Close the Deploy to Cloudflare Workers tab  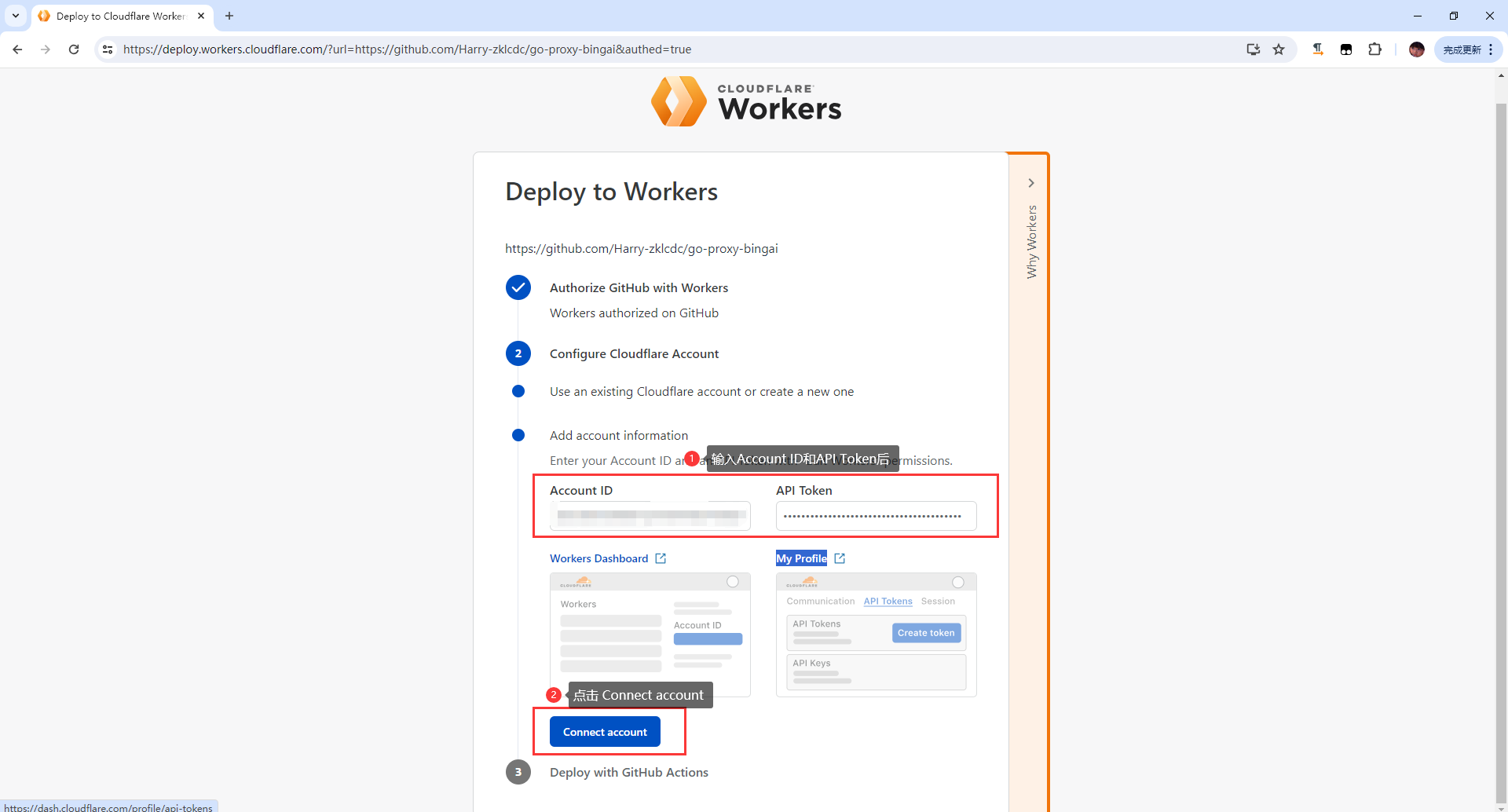pyautogui.click(x=201, y=16)
